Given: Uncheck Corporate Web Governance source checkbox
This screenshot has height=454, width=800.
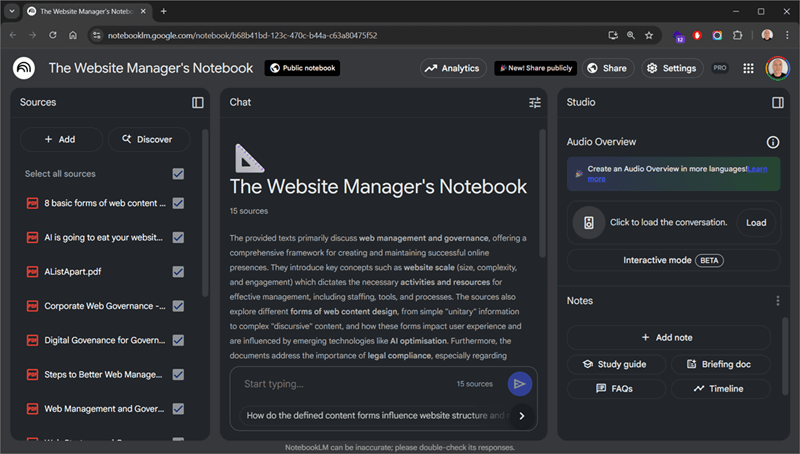Looking at the screenshot, I should (178, 306).
